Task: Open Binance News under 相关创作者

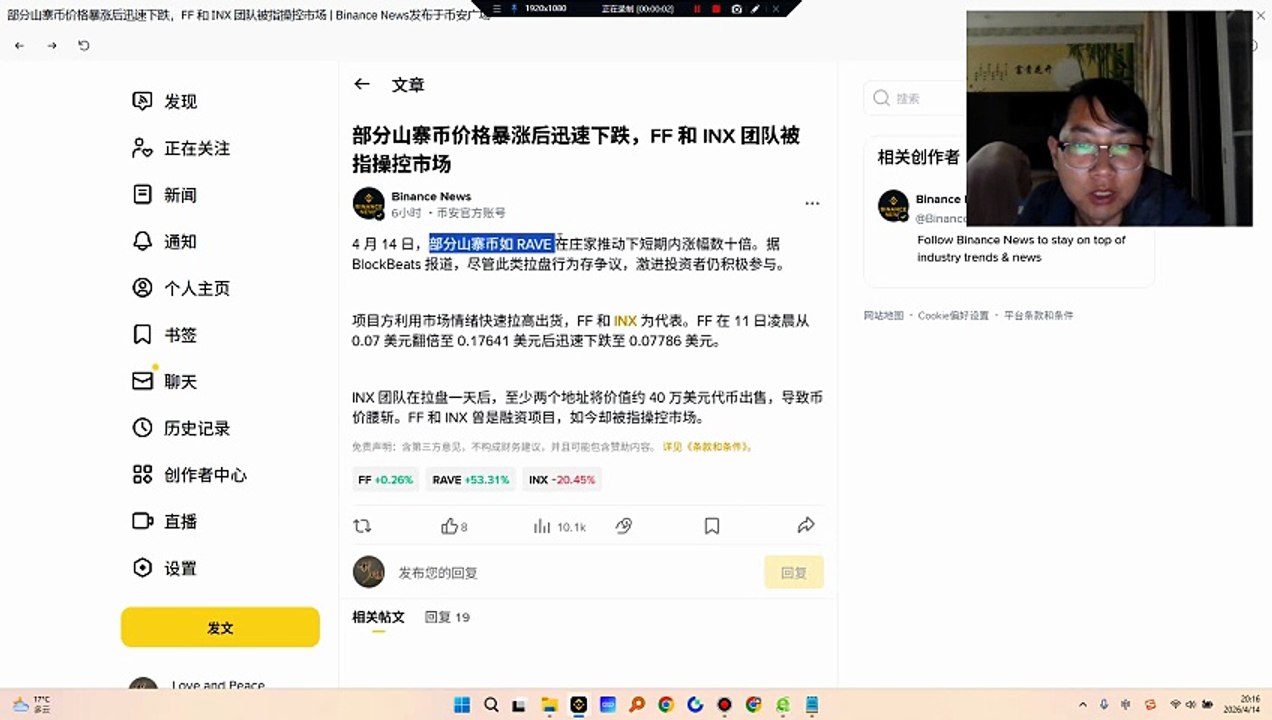Action: pyautogui.click(x=939, y=199)
